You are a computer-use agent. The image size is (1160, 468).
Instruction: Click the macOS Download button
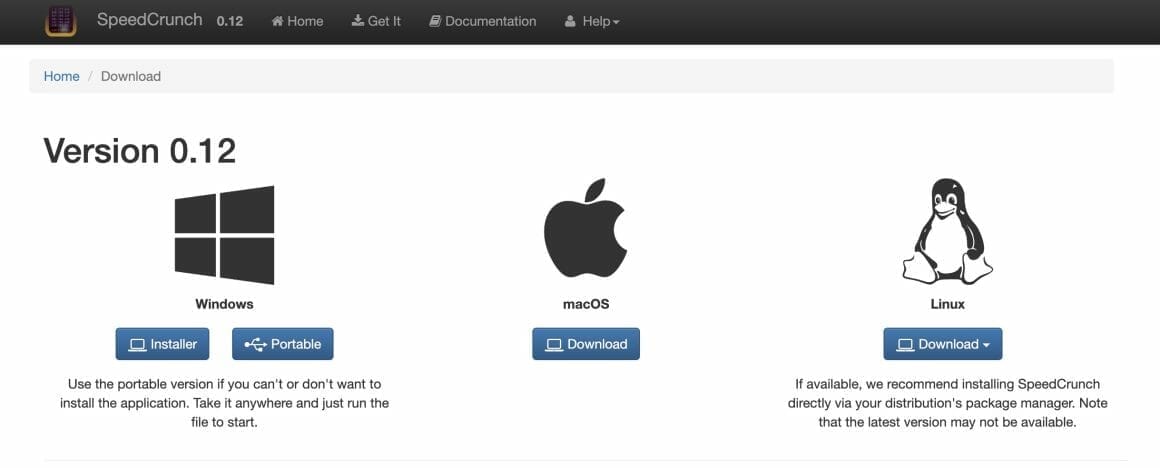click(x=585, y=344)
